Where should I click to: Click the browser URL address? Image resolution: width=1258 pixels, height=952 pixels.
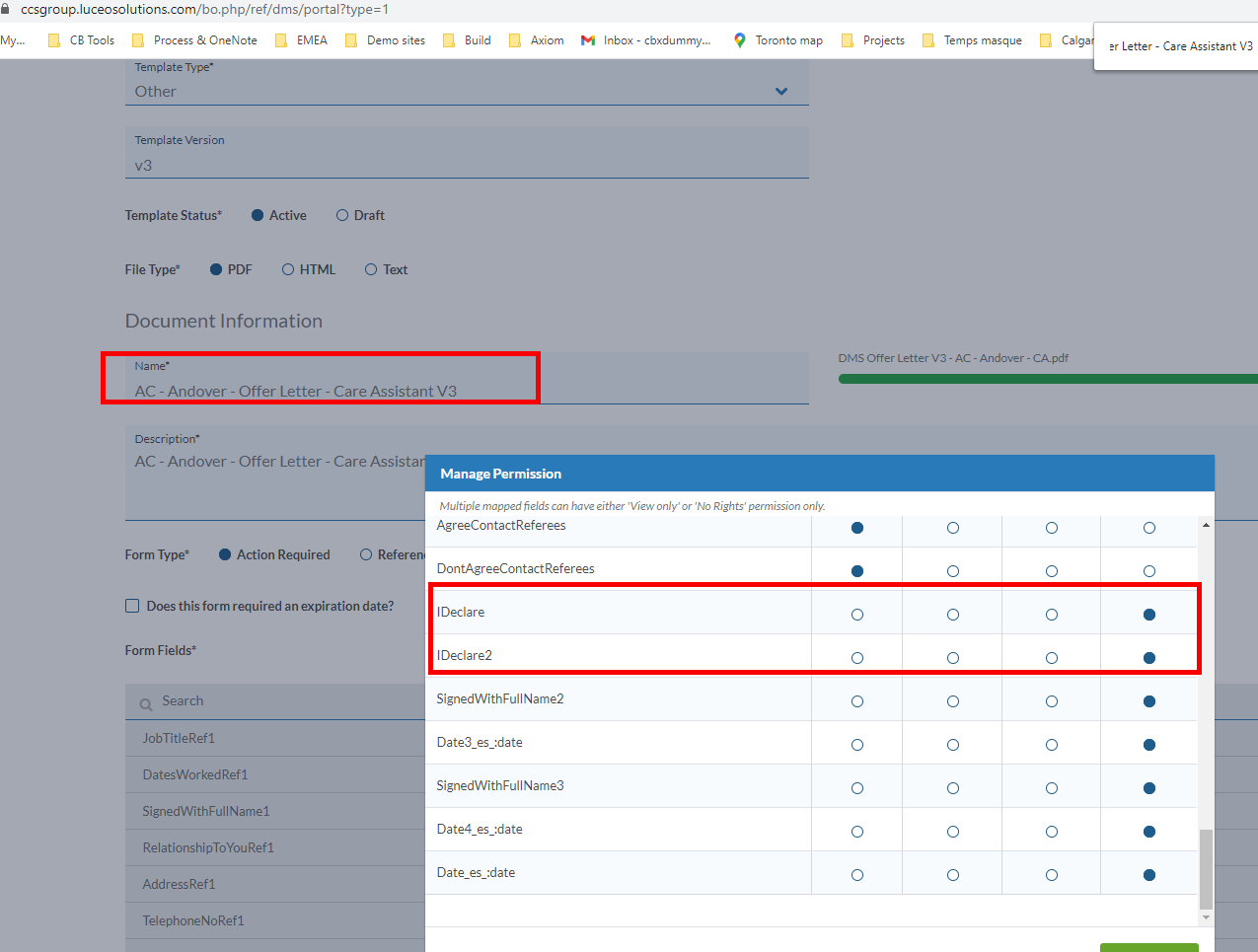204,9
